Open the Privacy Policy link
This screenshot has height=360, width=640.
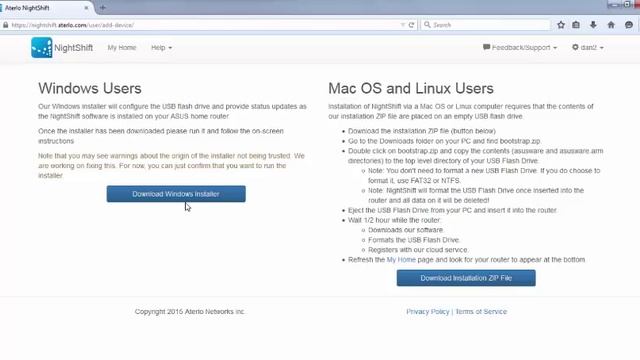427,311
